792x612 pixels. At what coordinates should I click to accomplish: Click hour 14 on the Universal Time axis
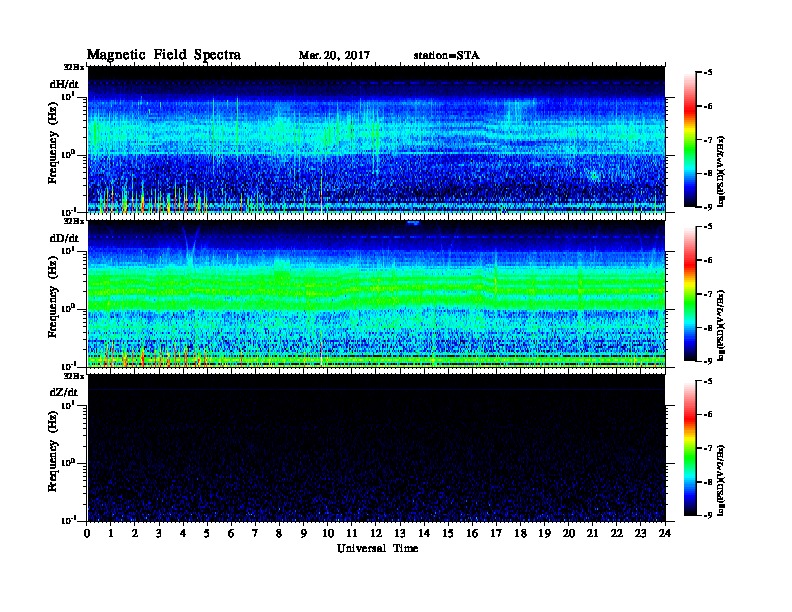[424, 533]
